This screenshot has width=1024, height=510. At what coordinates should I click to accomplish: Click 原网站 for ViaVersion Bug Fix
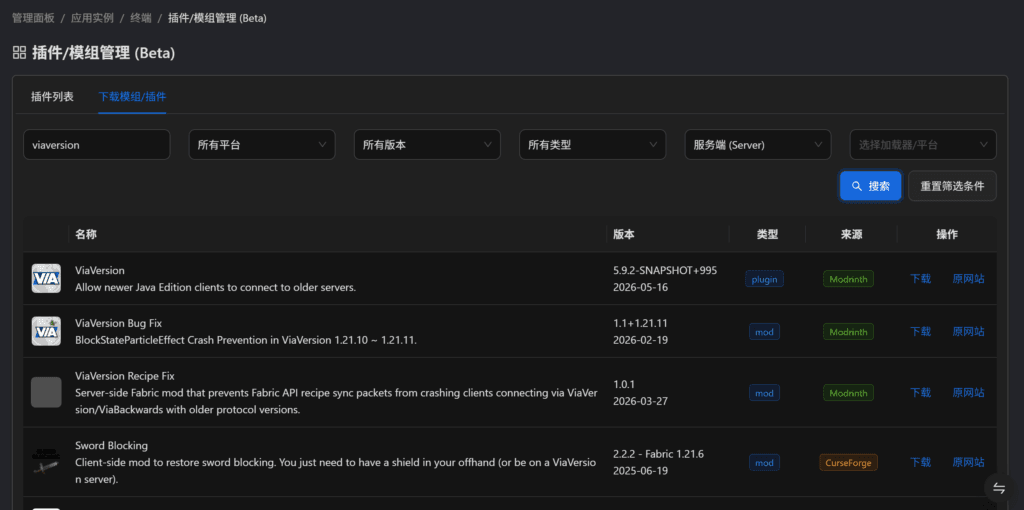coord(968,331)
